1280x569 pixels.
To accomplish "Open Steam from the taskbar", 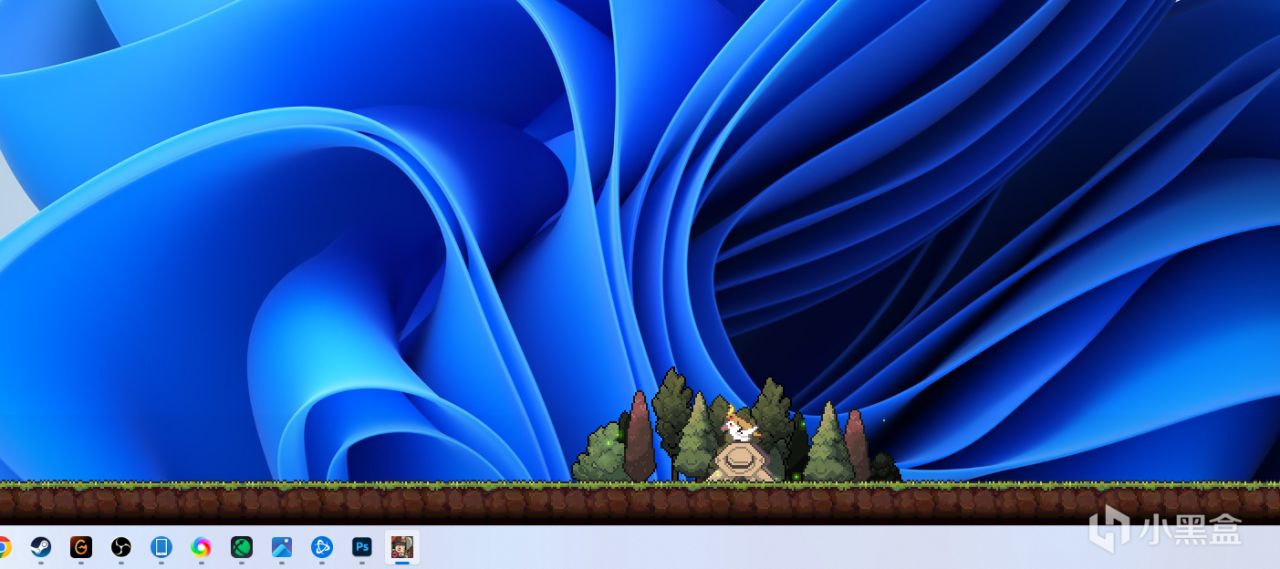I will point(41,547).
